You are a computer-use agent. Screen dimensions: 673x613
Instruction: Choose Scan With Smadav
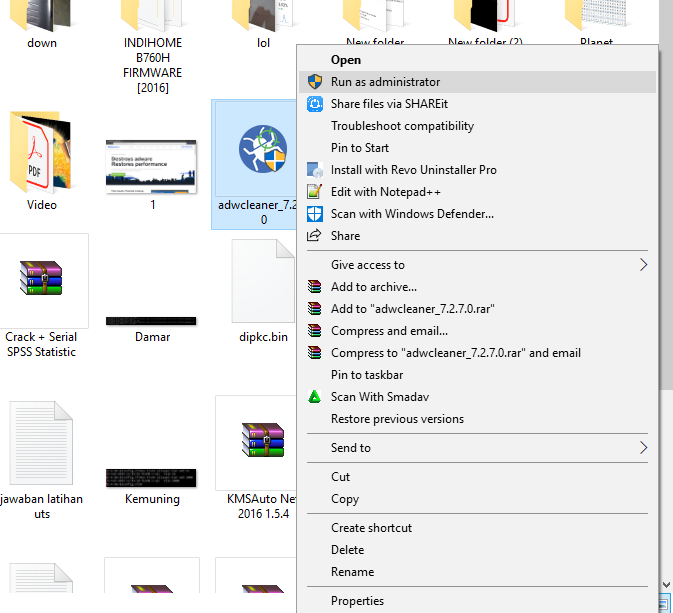pos(477,397)
